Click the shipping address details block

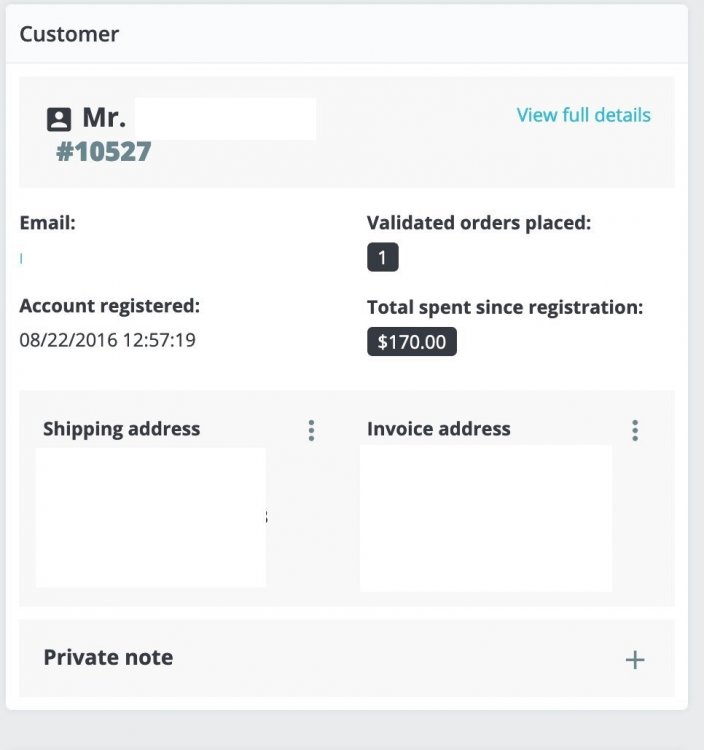[x=151, y=517]
